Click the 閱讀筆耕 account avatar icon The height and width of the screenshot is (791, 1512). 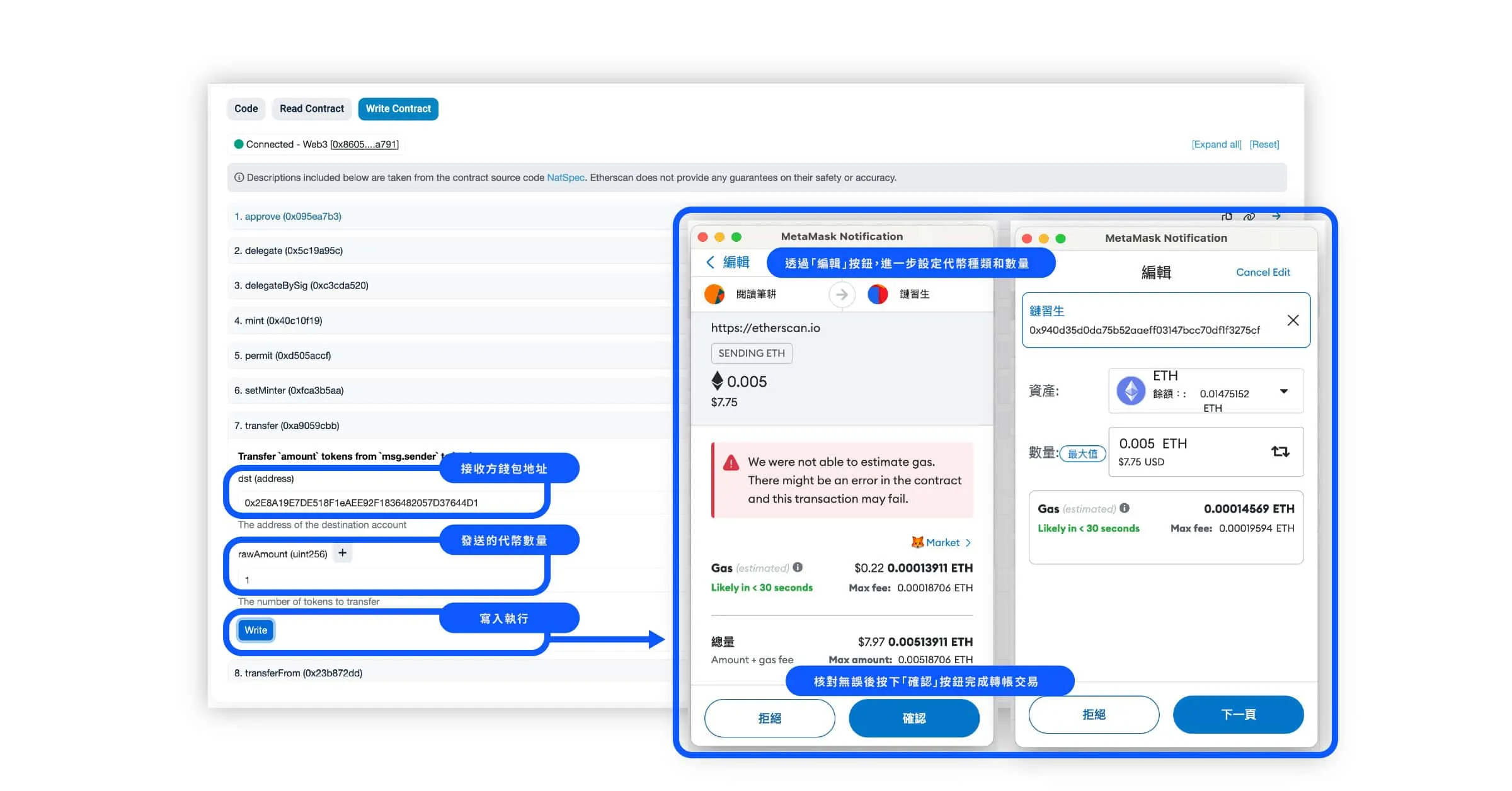(714, 294)
